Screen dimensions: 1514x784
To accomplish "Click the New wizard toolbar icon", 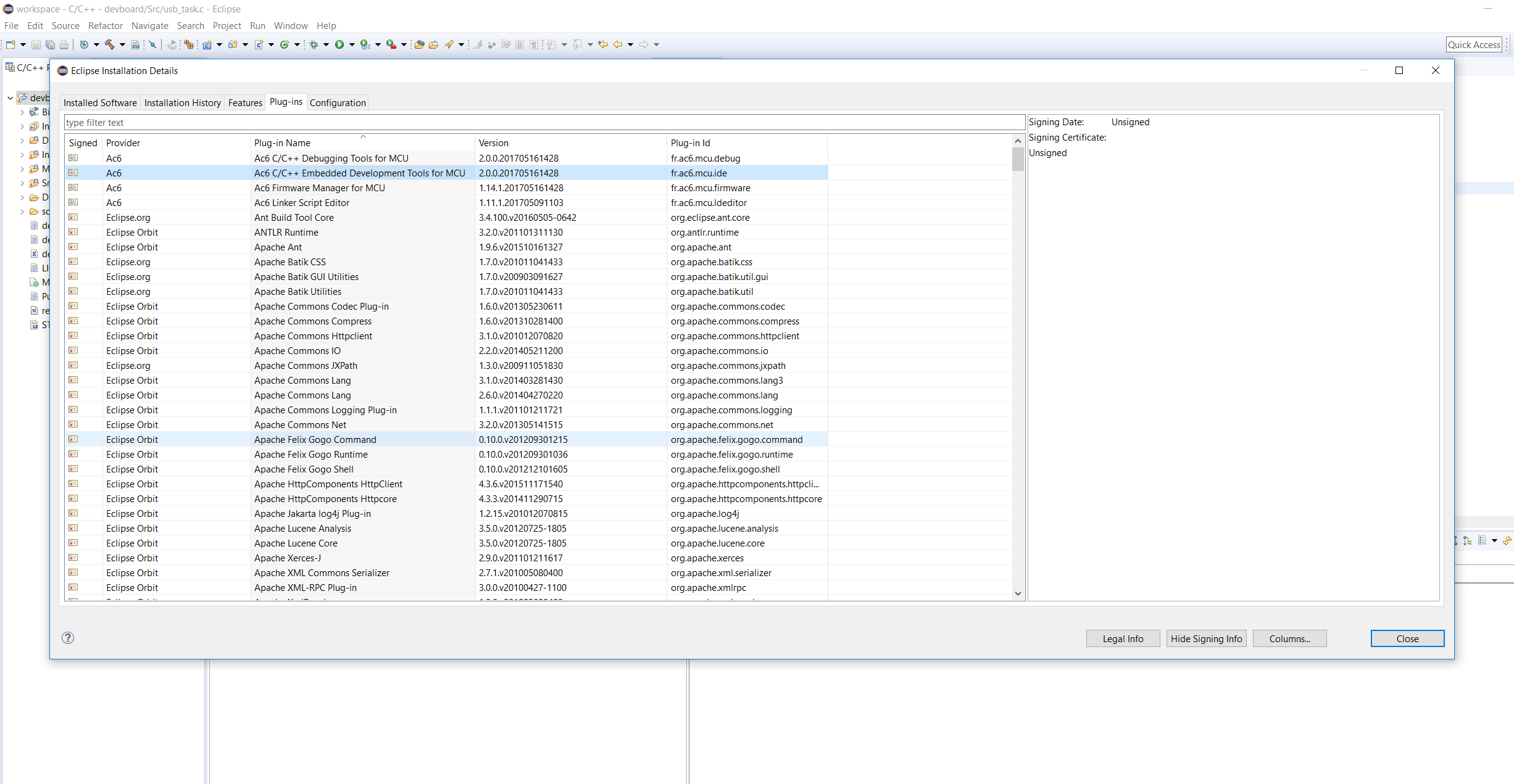I will (10, 44).
